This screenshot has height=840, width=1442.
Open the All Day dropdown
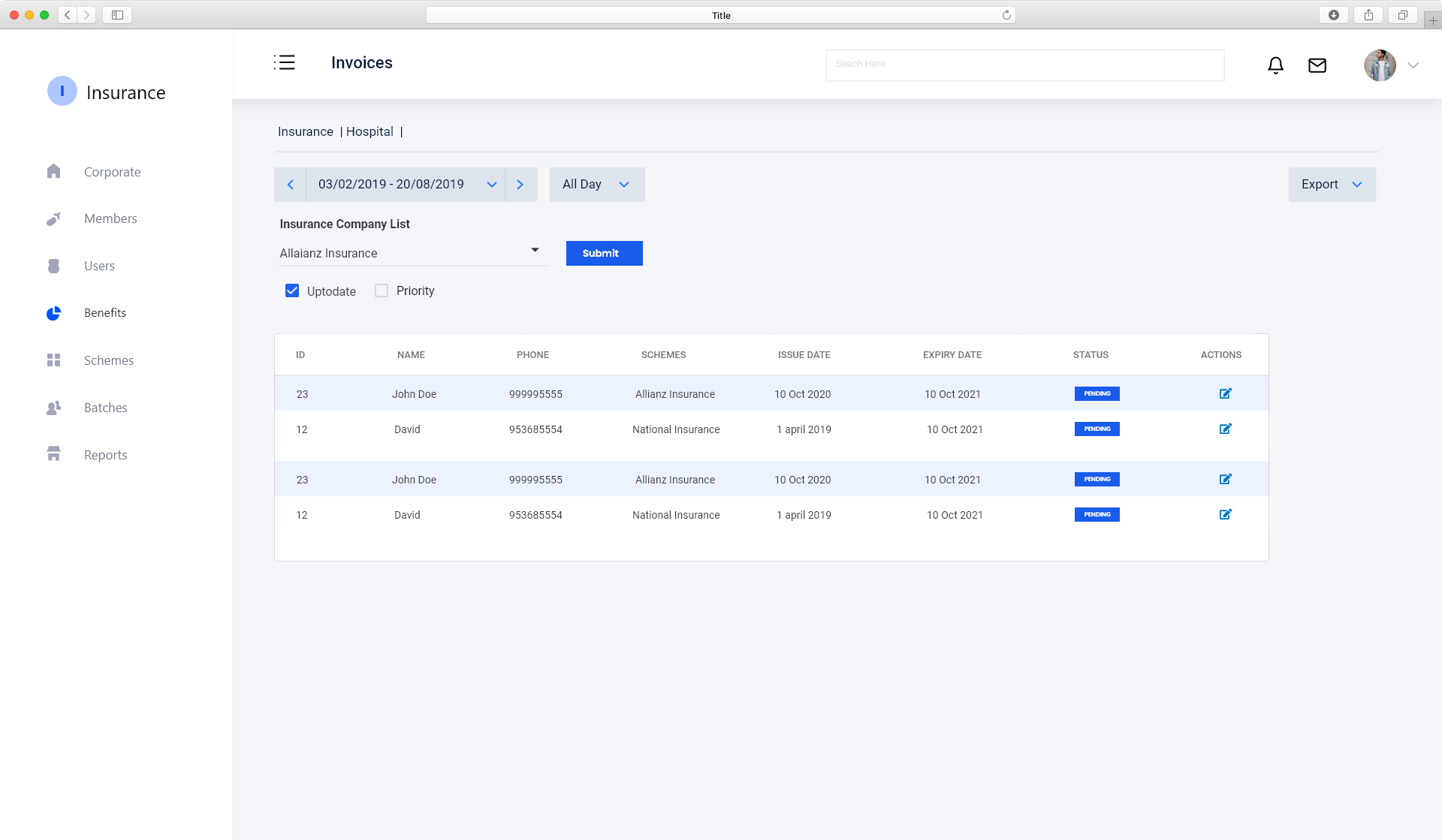pyautogui.click(x=597, y=184)
